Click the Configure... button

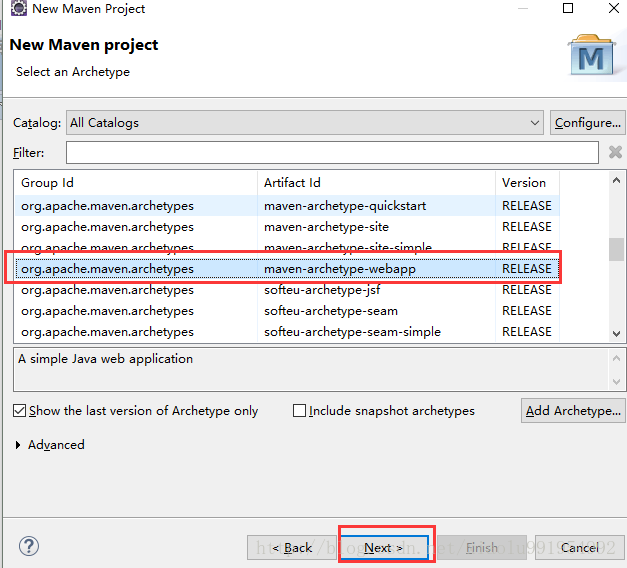click(x=587, y=123)
